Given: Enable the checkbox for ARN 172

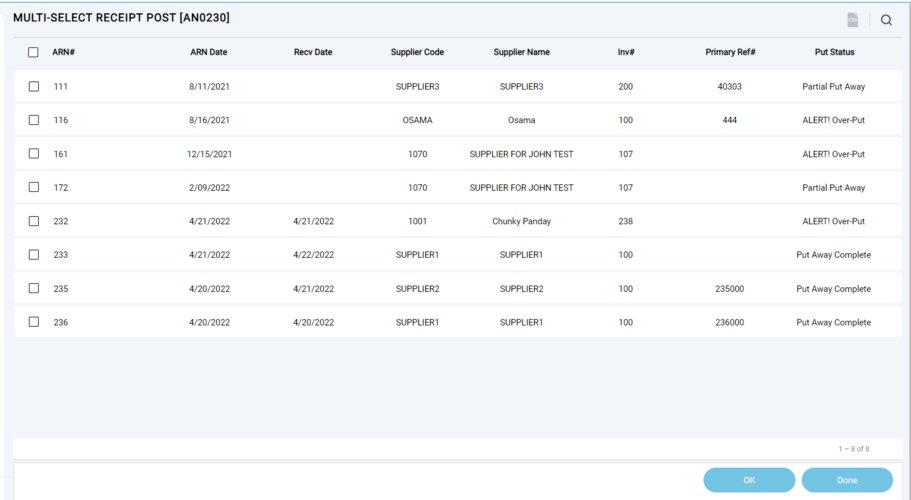Looking at the screenshot, I should click(x=34, y=187).
